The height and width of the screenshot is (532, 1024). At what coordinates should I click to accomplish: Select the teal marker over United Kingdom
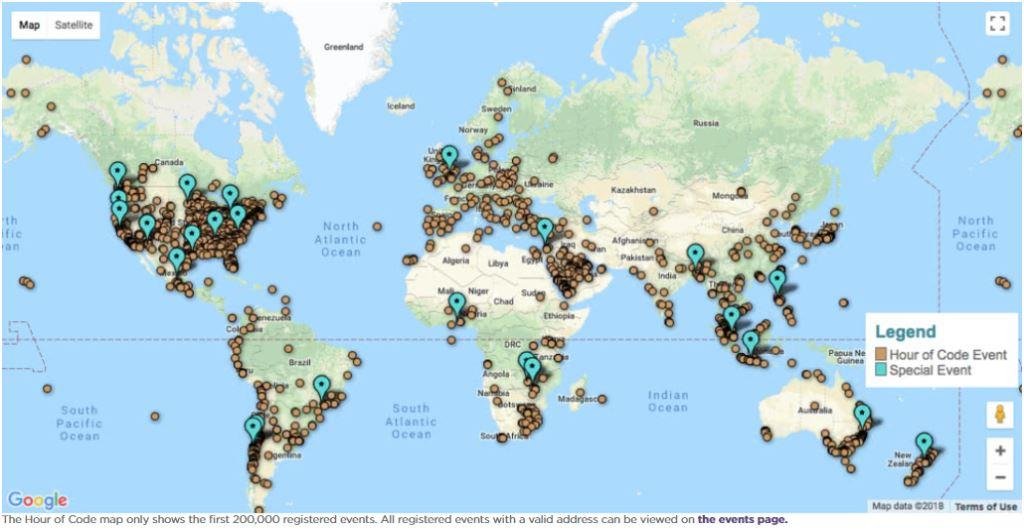[x=450, y=156]
